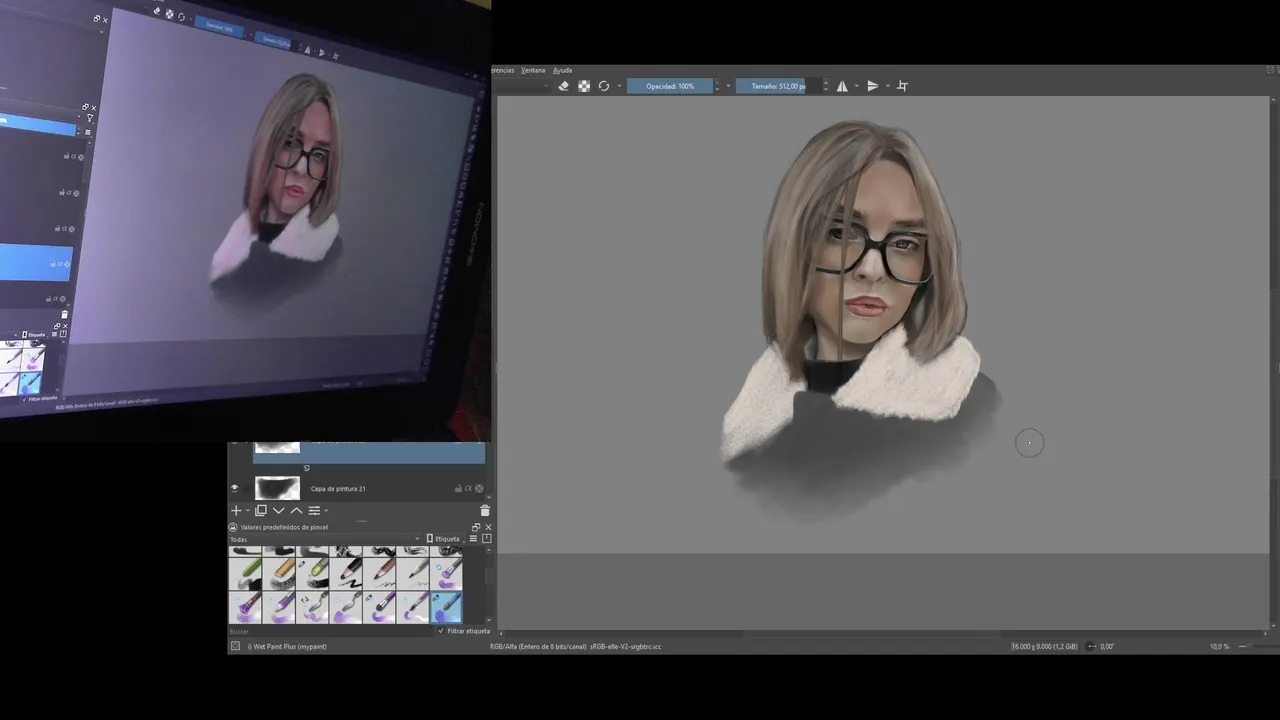This screenshot has width=1280, height=720.
Task: Close the brush presets docker
Action: pyautogui.click(x=488, y=527)
